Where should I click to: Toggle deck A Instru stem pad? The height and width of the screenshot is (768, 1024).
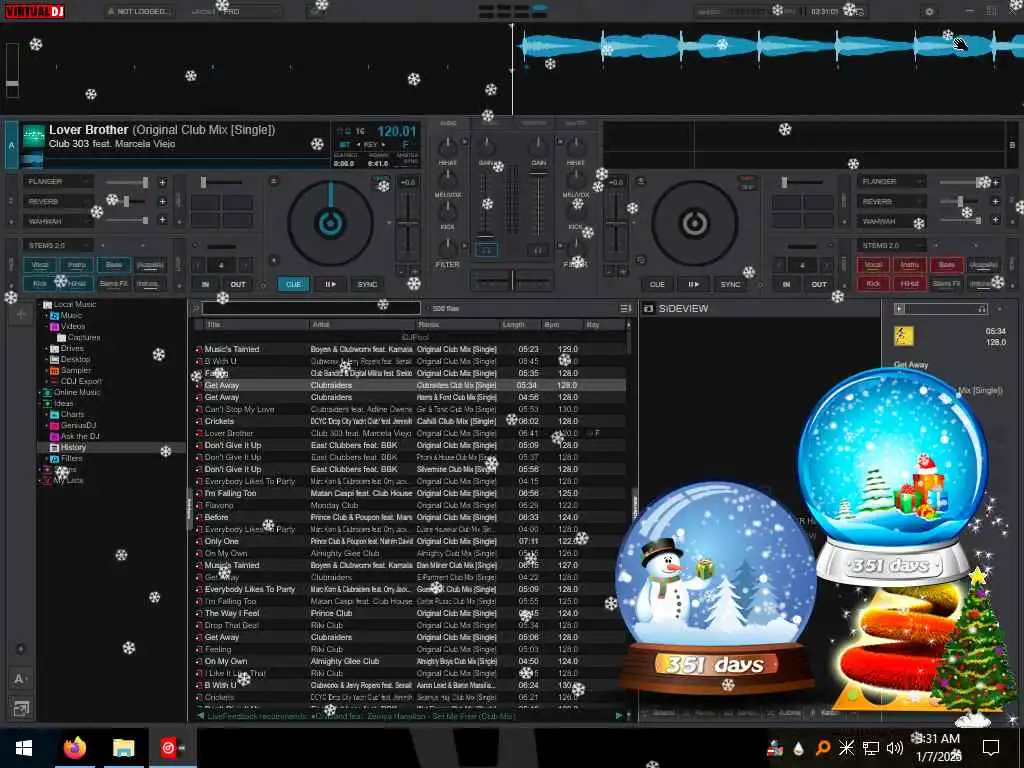pos(76,264)
